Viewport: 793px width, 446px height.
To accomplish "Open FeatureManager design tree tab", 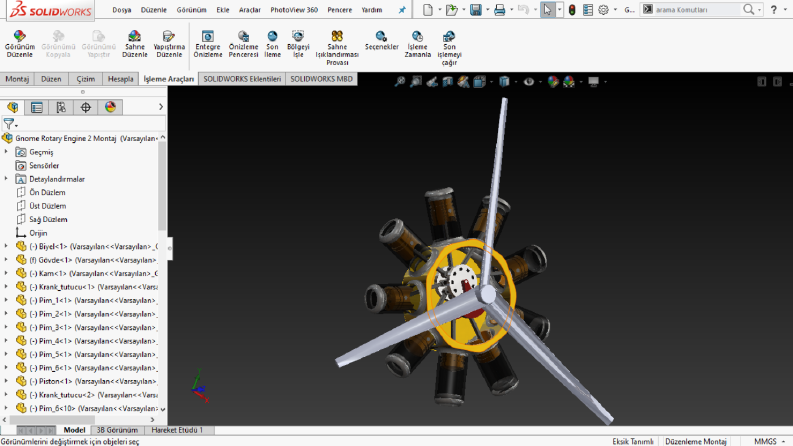I will pos(13,107).
